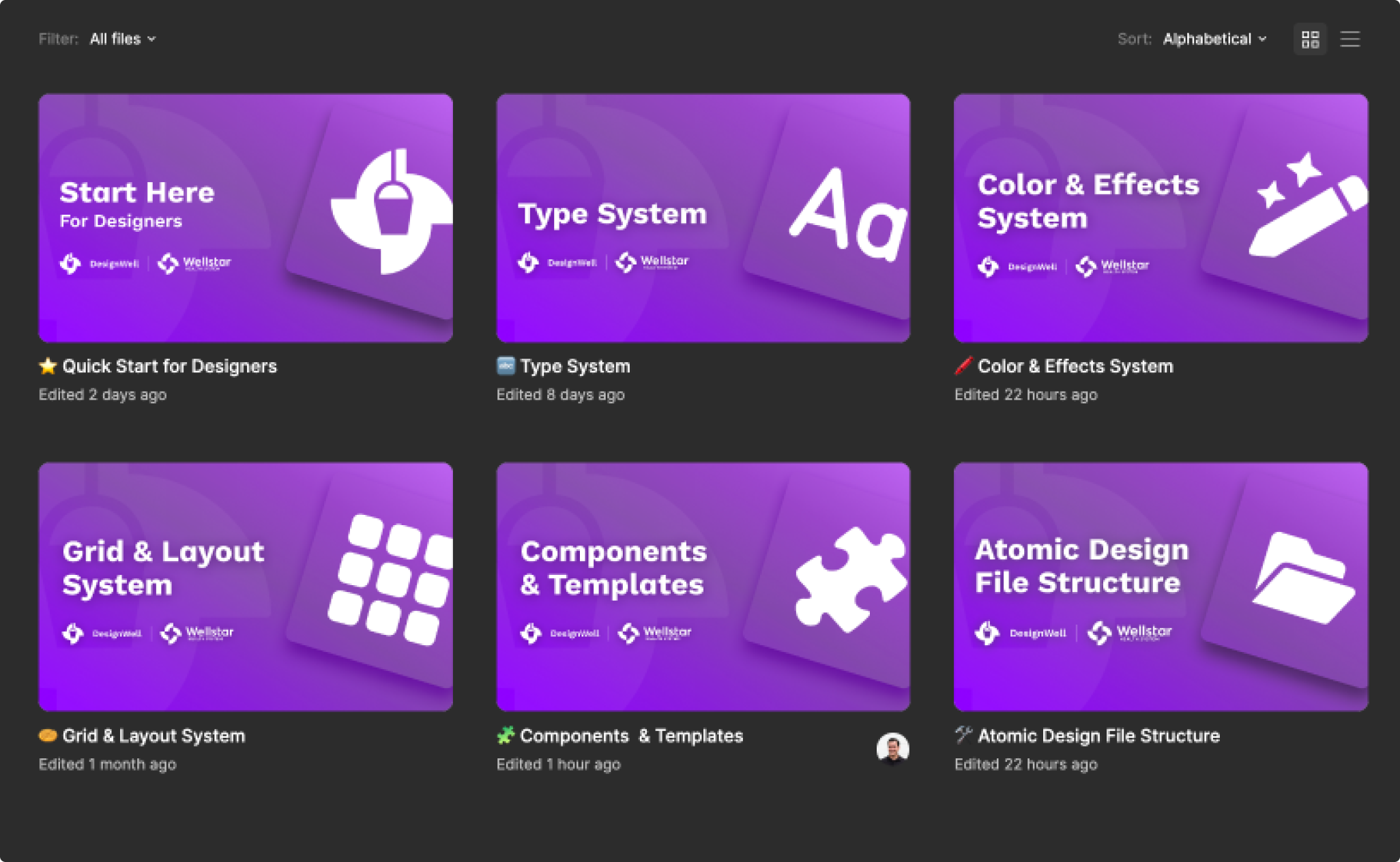Select the Quick Start for Designers title

169,366
